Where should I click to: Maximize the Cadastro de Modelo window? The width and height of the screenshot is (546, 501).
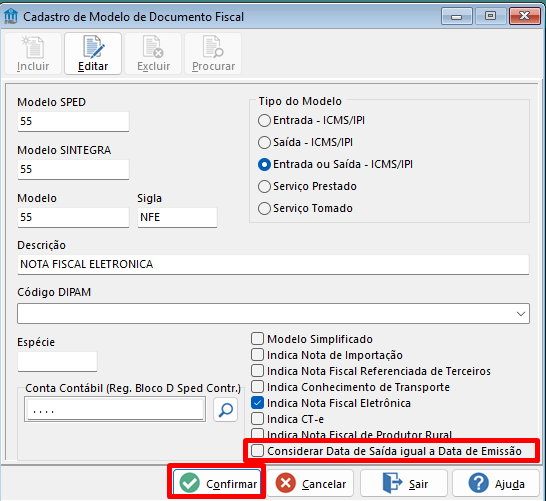pos(490,16)
